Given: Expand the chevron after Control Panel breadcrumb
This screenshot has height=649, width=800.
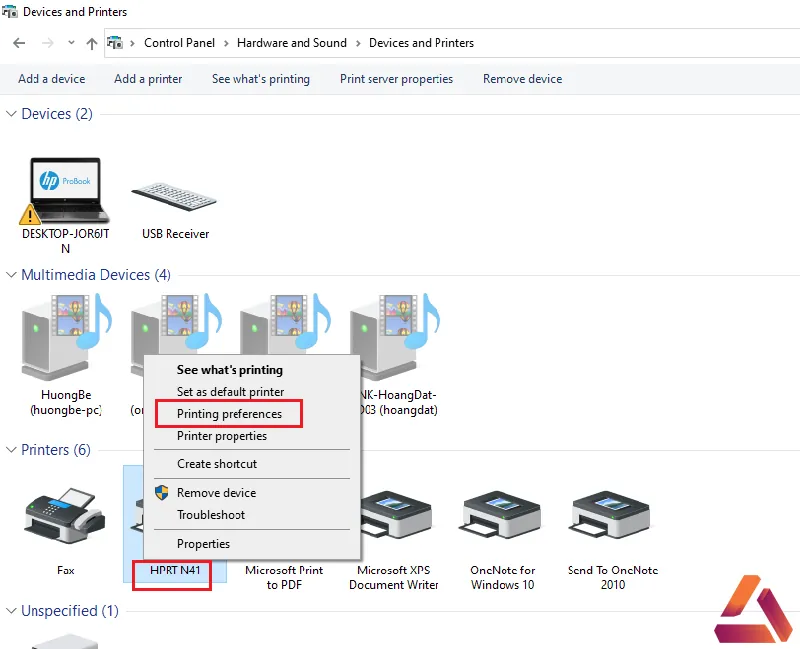Looking at the screenshot, I should [226, 43].
